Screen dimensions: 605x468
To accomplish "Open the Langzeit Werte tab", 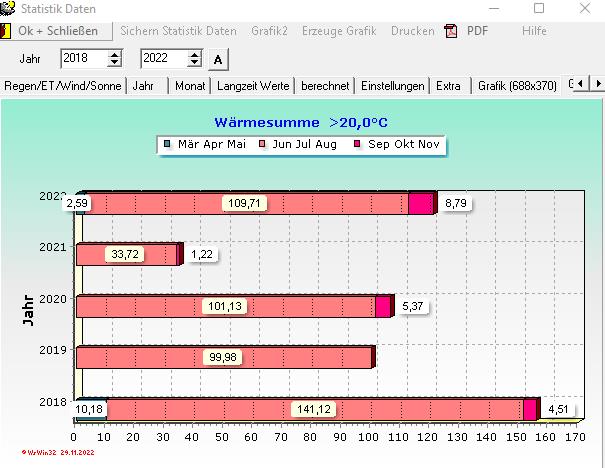I will pyautogui.click(x=254, y=86).
